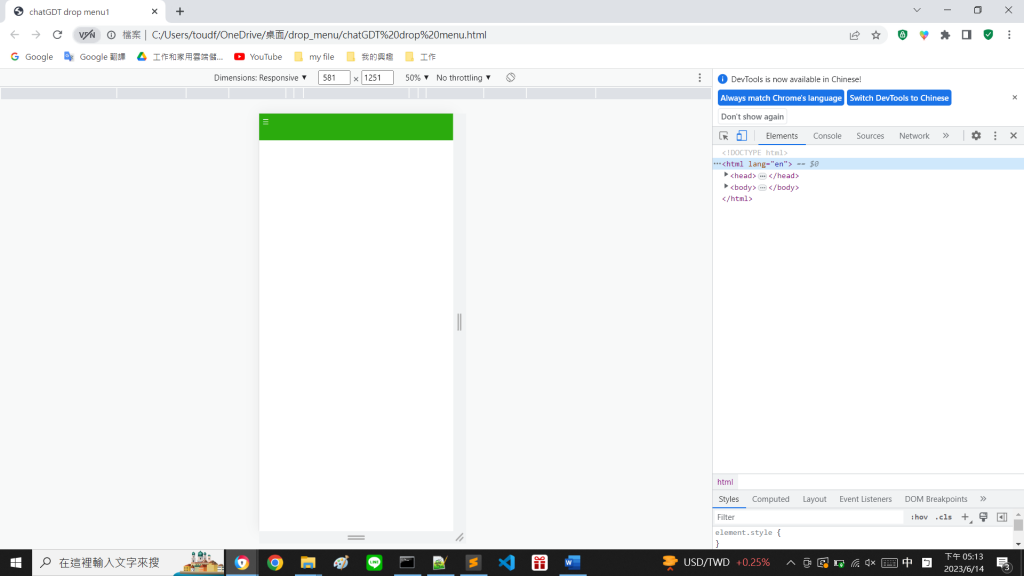1024x576 pixels.
Task: Click the rotate screen icon
Action: [x=511, y=78]
